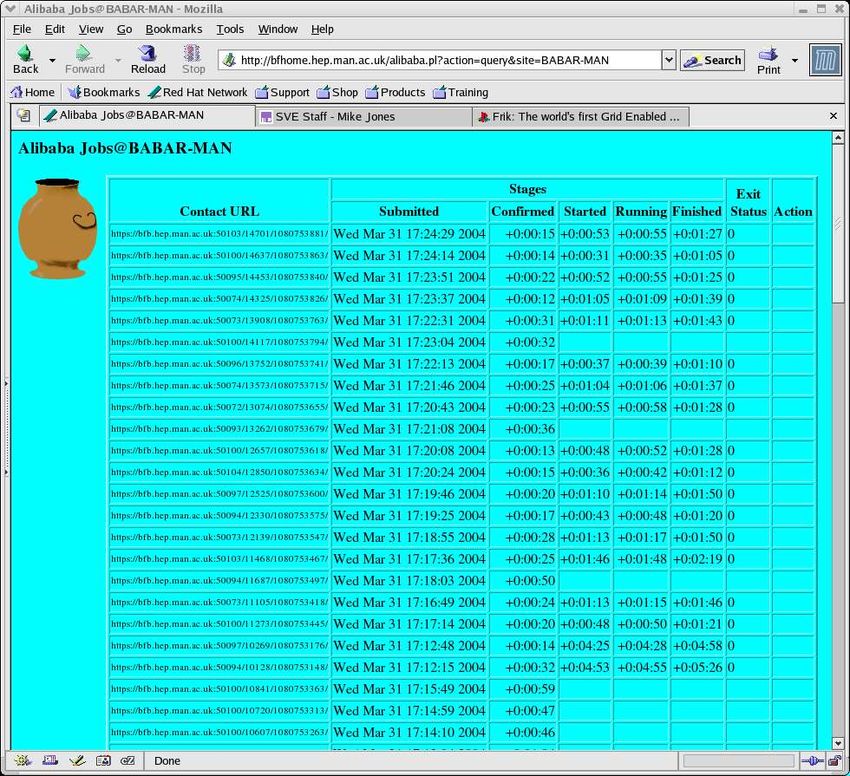Viewport: 850px width, 776px height.
Task: Open Composer from the status bar icon
Action: coord(77,761)
